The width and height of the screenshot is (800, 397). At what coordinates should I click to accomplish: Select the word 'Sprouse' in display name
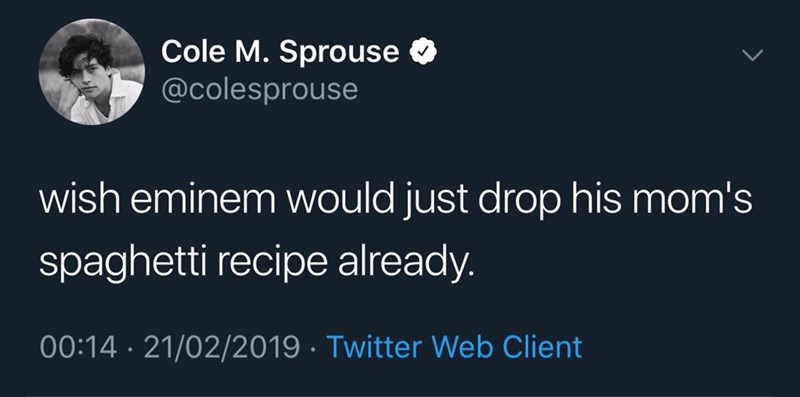339,53
